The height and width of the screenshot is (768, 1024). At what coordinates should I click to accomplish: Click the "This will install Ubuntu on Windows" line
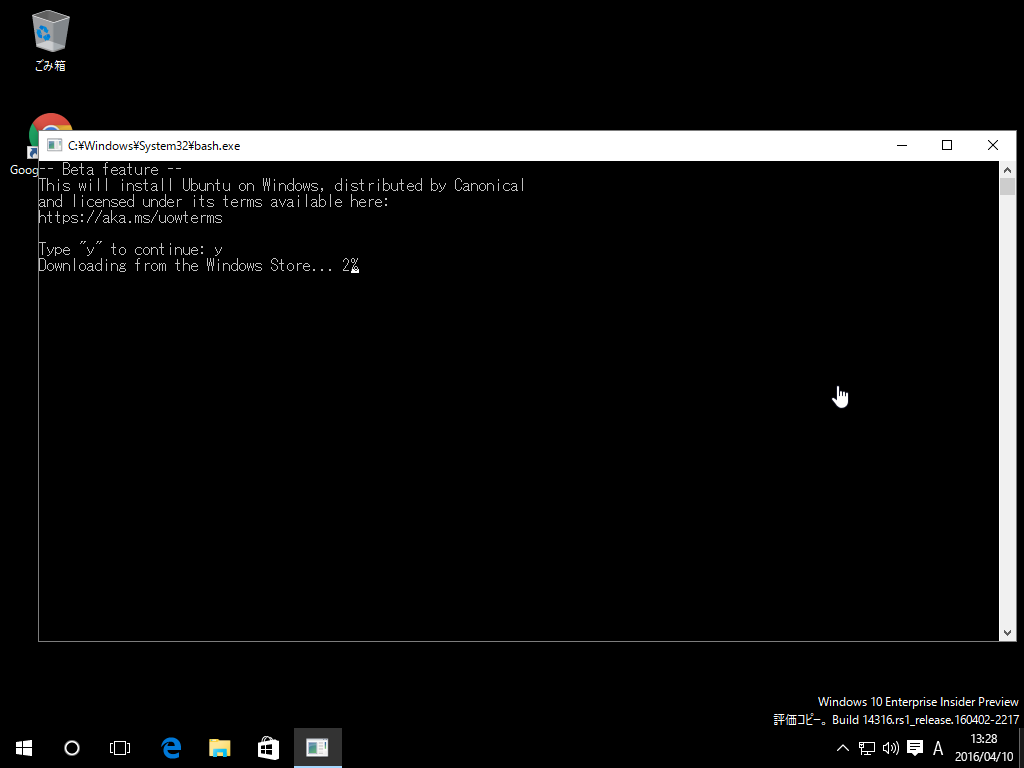click(281, 185)
